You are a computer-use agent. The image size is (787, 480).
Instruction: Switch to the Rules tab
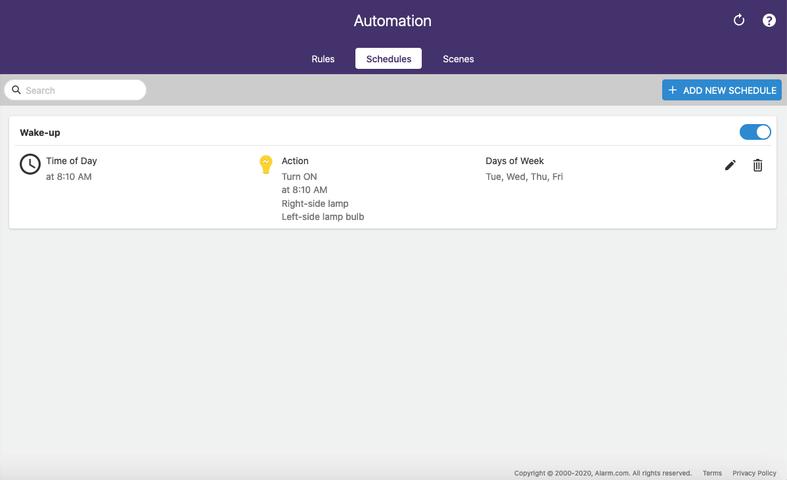point(323,59)
